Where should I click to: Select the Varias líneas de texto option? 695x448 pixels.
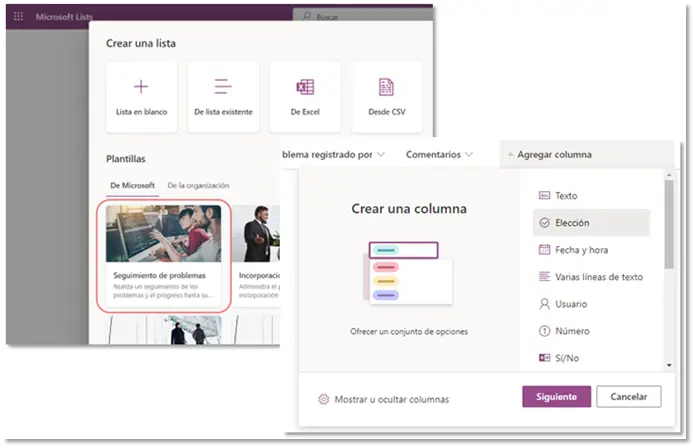(x=591, y=277)
